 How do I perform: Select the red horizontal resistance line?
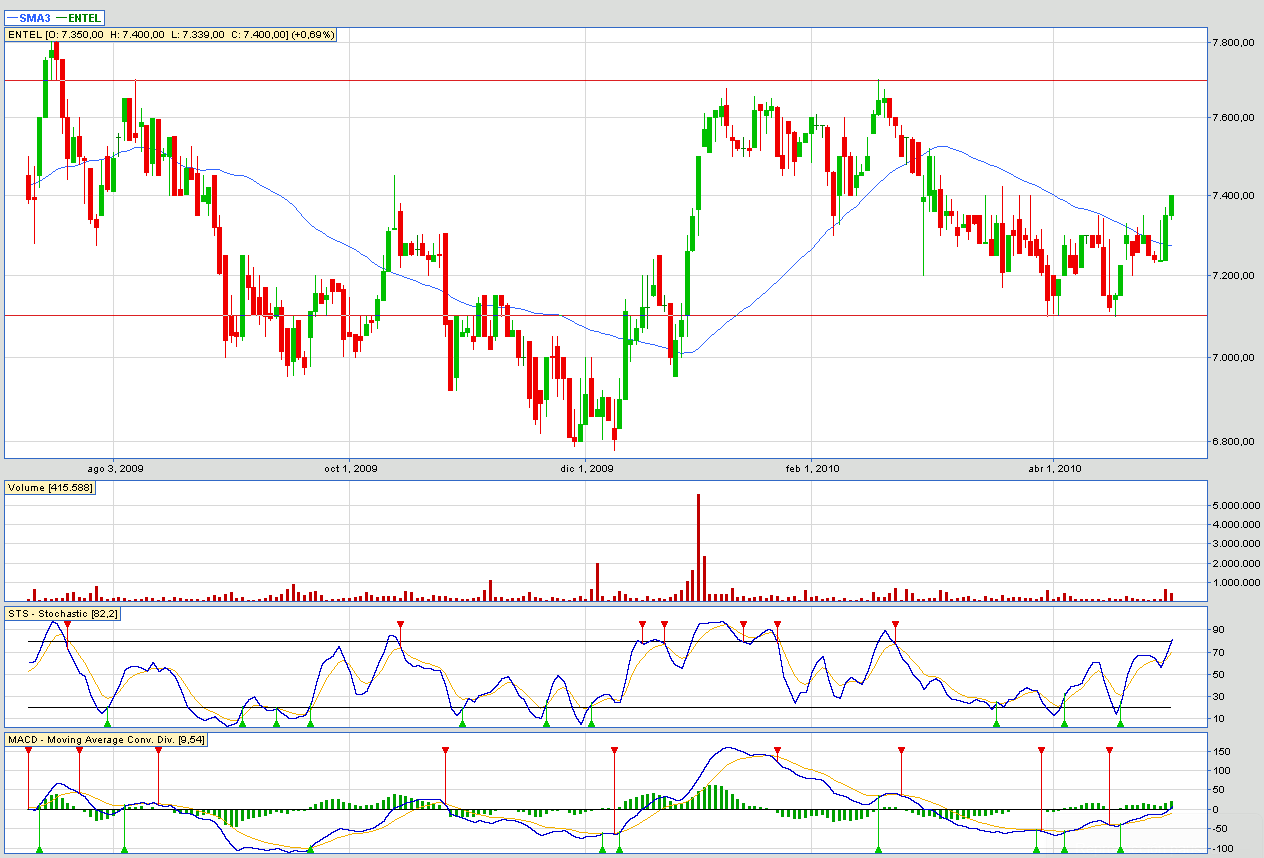pos(600,80)
